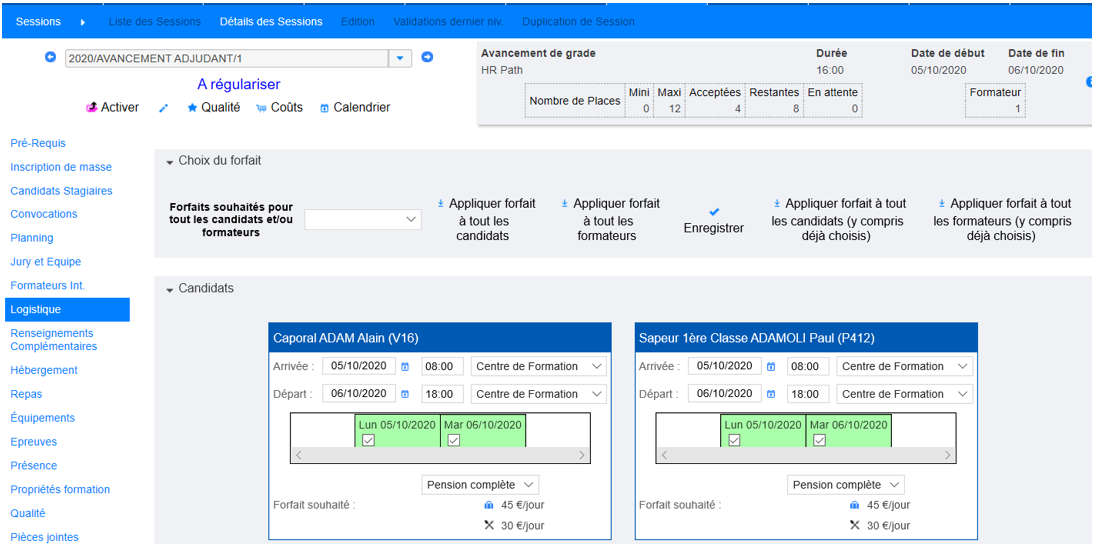Open Hébergement in the left sidebar

44,370
